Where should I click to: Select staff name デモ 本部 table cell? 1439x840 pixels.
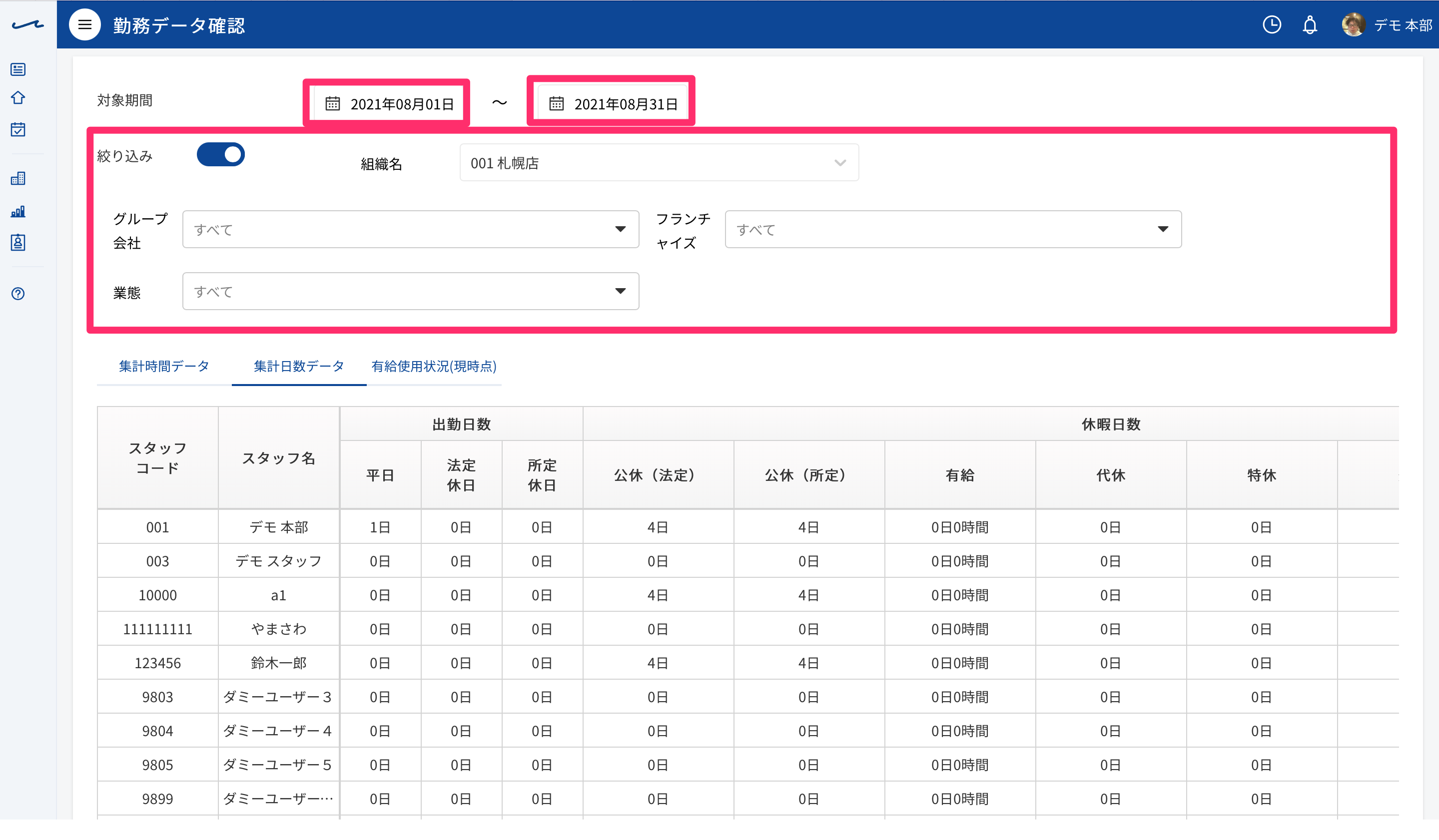click(279, 527)
